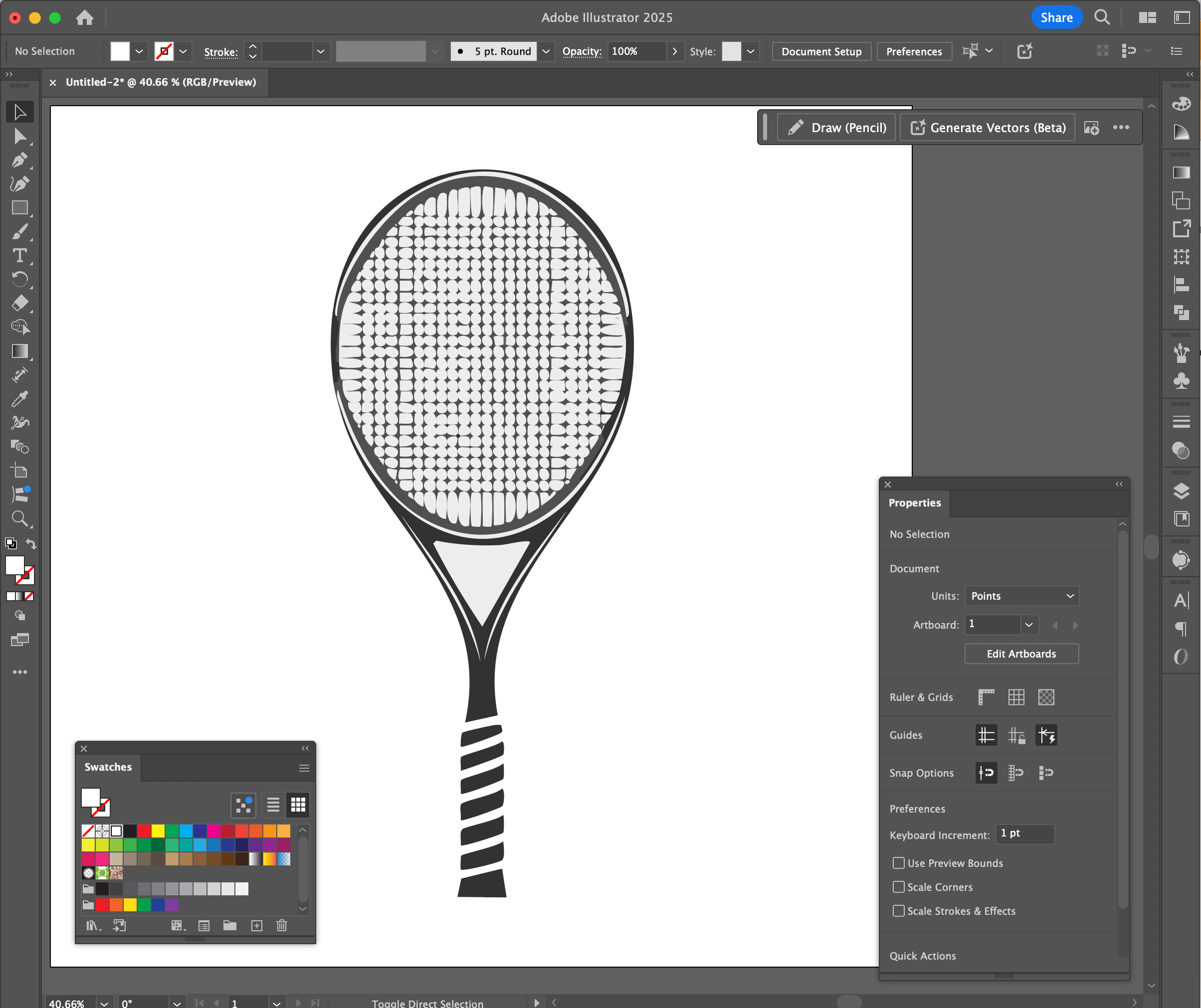Select the Rectangle tool
Screen dimensions: 1201x1008
point(19,207)
